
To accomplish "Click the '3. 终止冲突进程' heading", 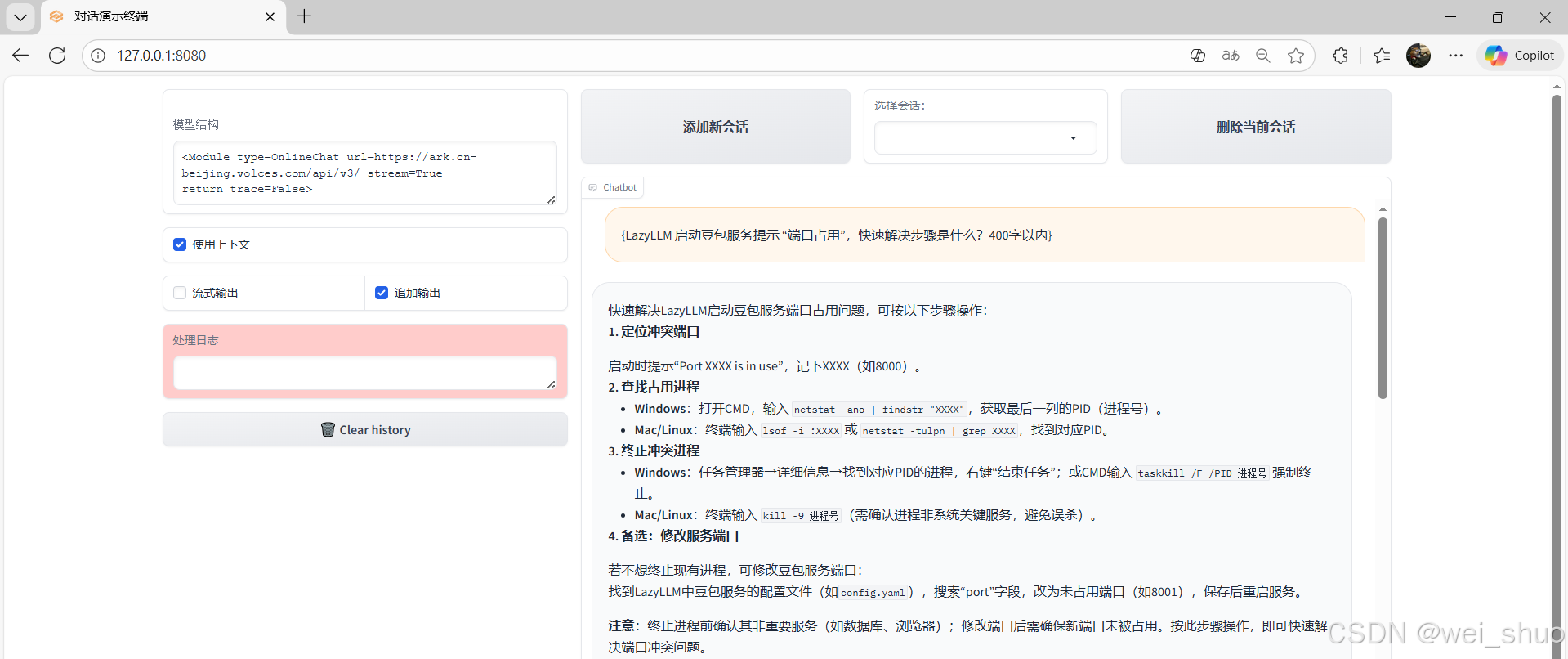I will point(654,451).
